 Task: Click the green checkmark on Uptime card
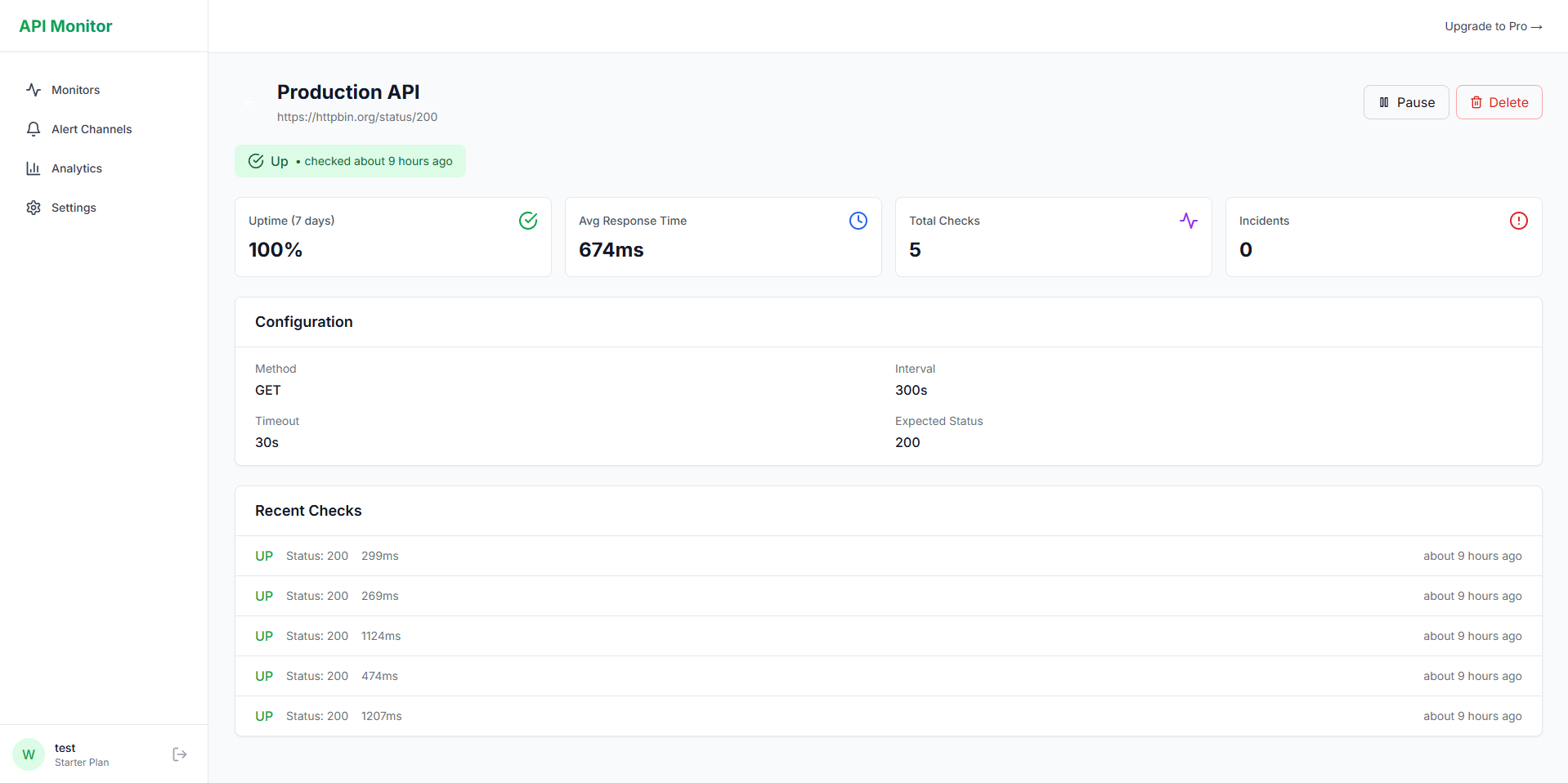coord(527,221)
